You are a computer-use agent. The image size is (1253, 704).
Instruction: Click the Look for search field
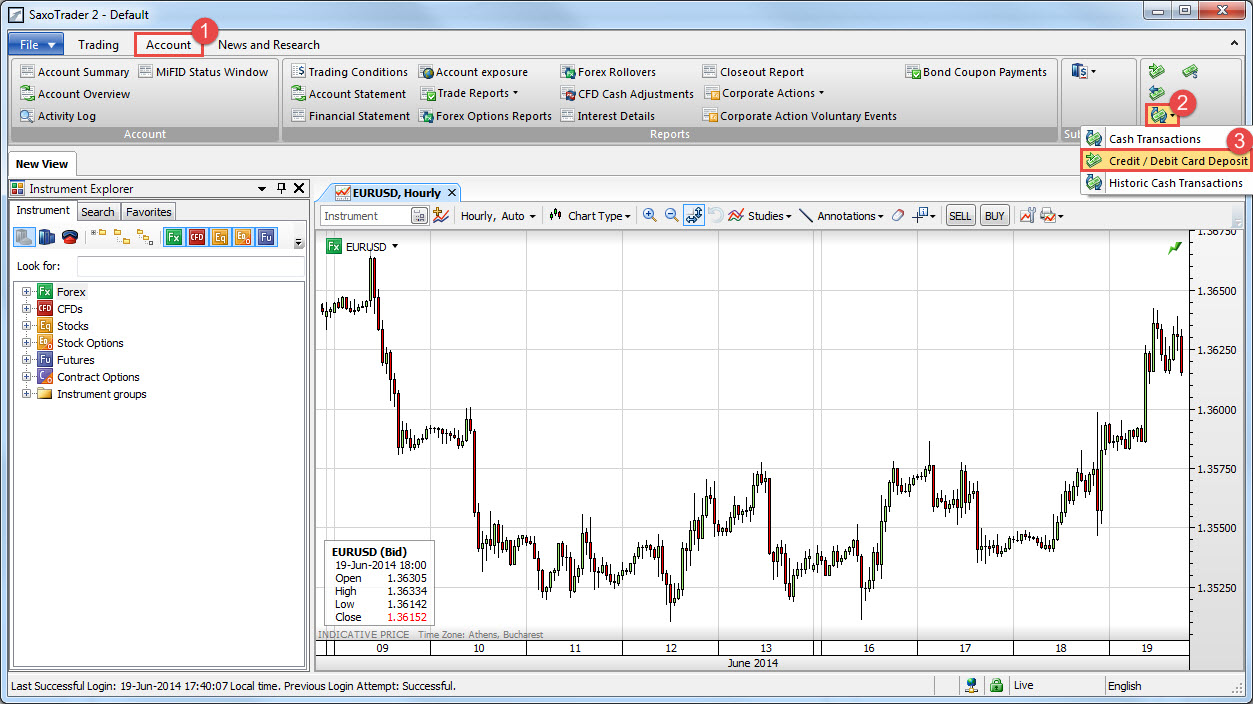point(190,266)
